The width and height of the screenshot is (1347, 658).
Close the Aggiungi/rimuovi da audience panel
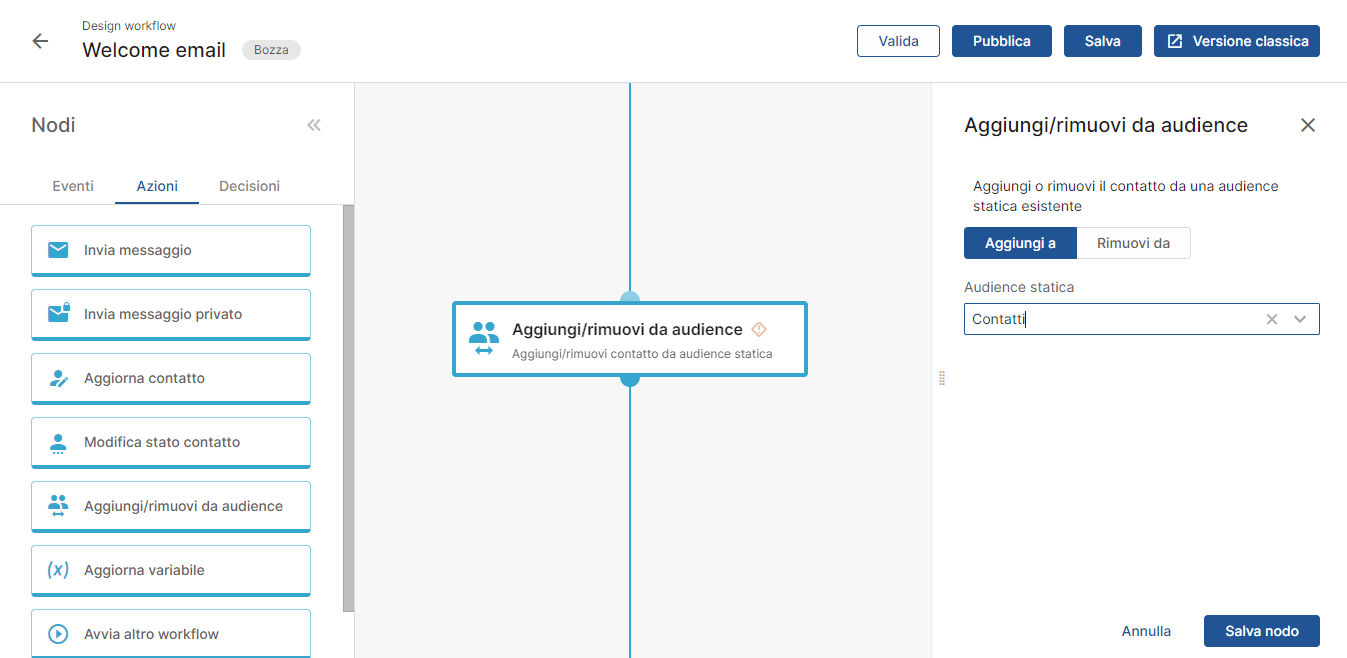[x=1307, y=125]
